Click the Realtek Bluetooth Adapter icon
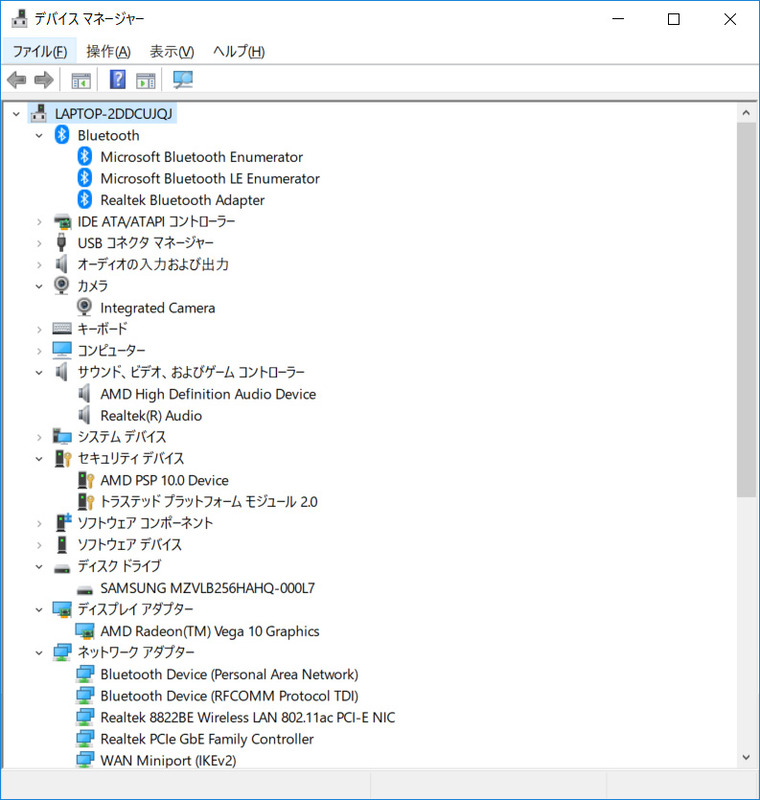Image resolution: width=760 pixels, height=800 pixels. (85, 199)
